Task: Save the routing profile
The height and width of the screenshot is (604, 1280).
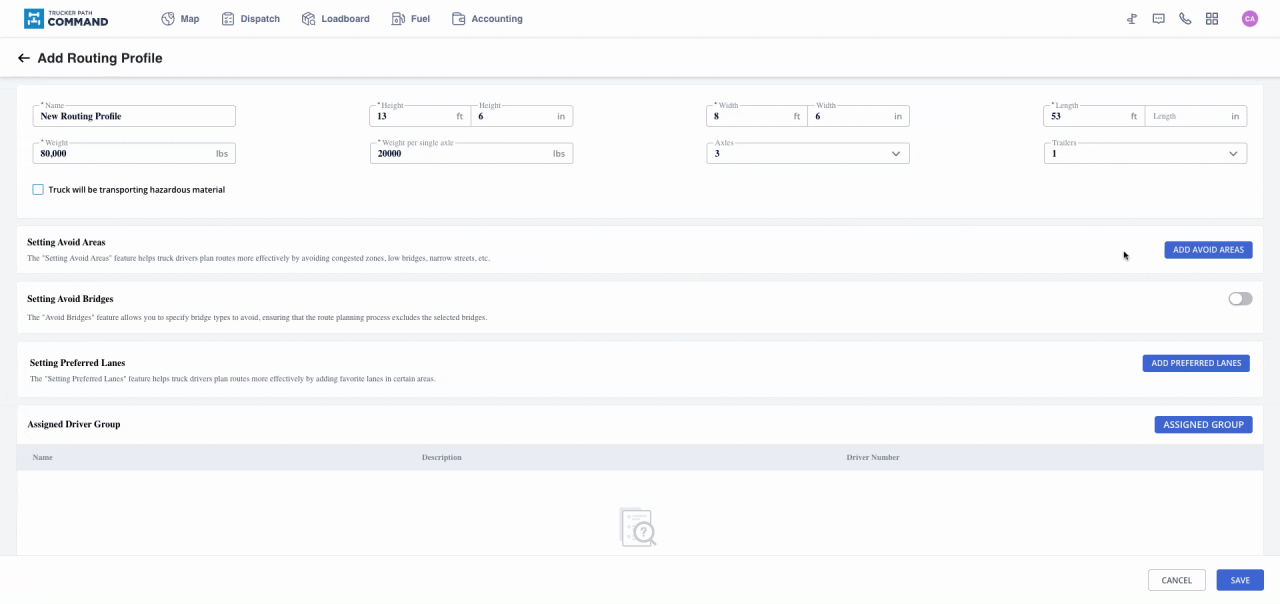Action: coord(1240,580)
